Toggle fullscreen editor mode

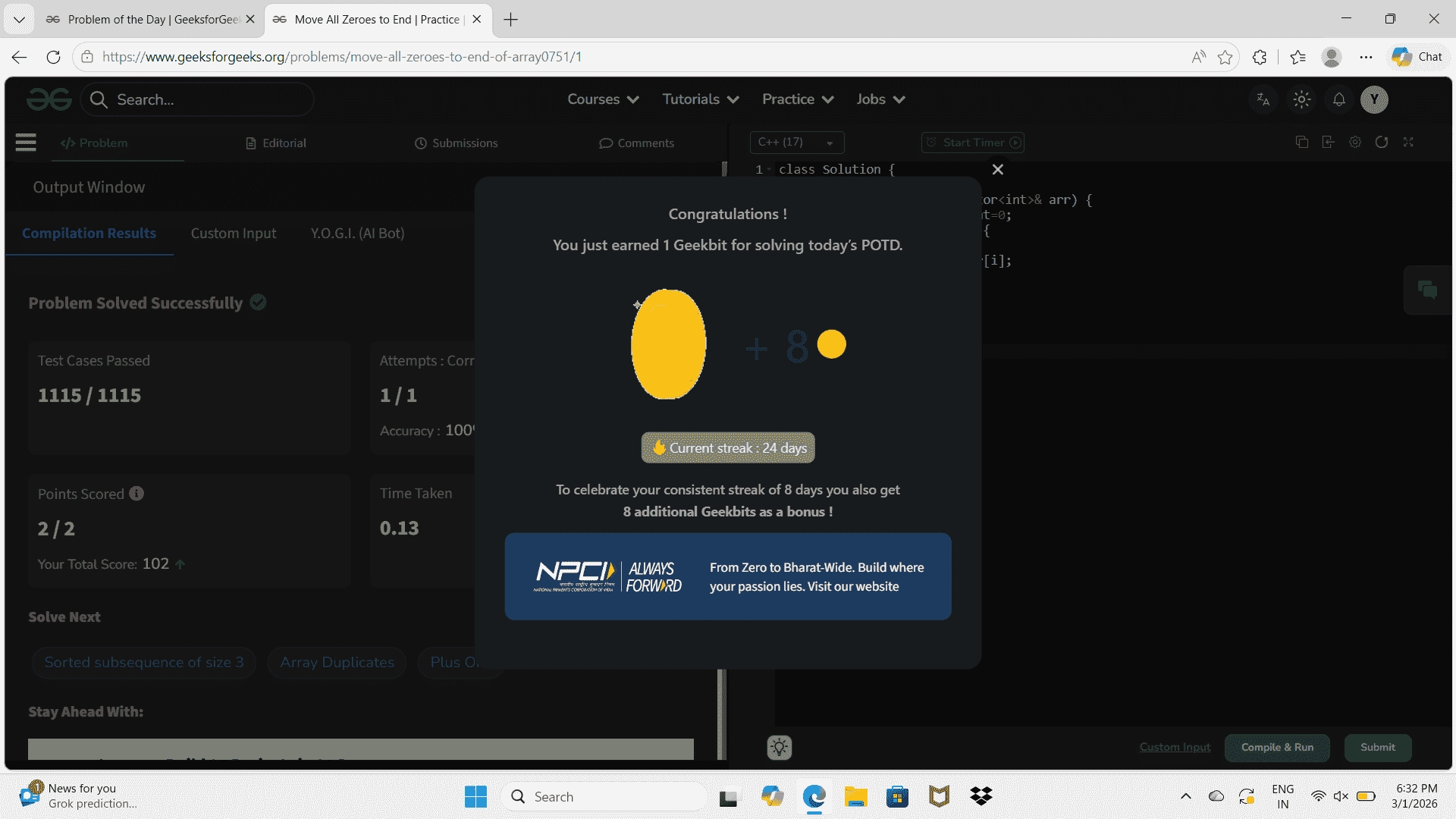[x=1408, y=142]
